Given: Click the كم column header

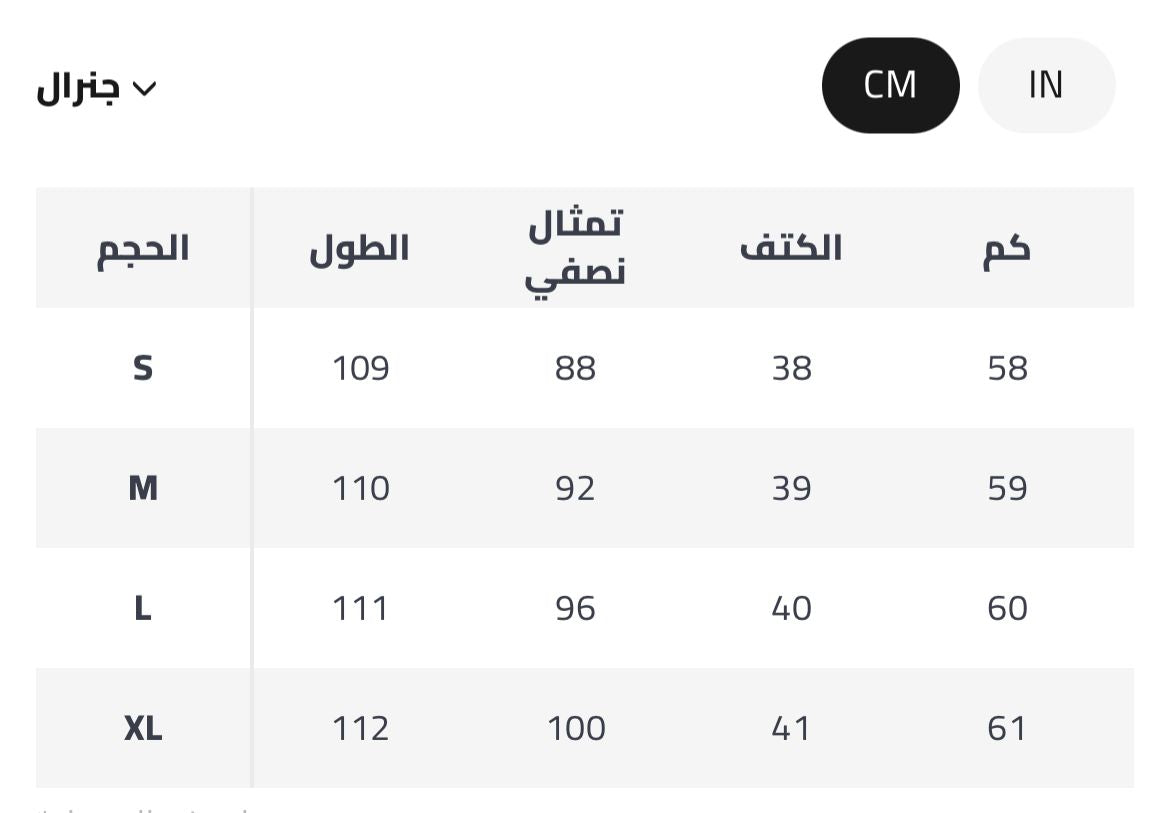Looking at the screenshot, I should pos(1007,248).
